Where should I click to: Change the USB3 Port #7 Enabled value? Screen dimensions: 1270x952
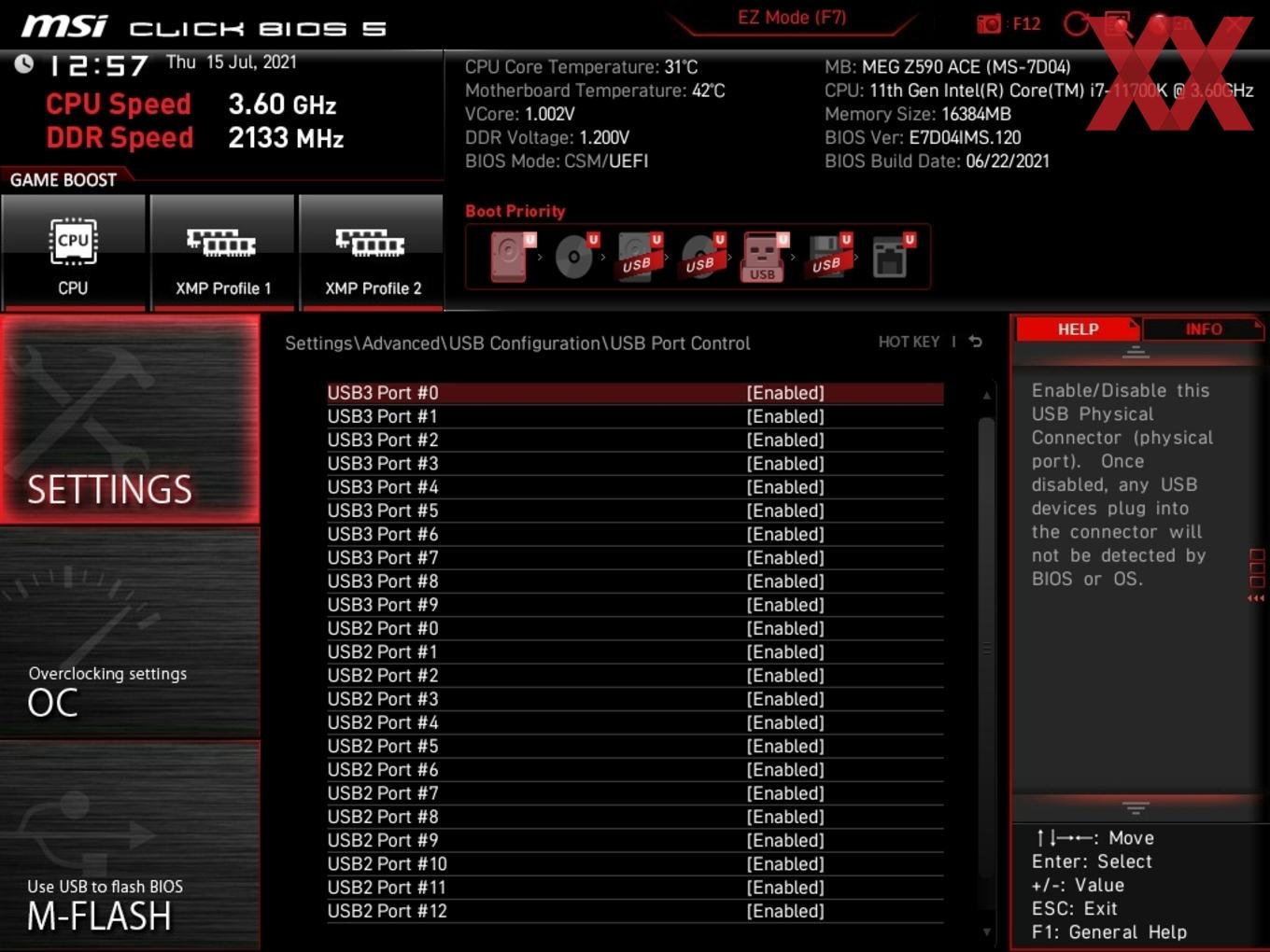tap(785, 558)
